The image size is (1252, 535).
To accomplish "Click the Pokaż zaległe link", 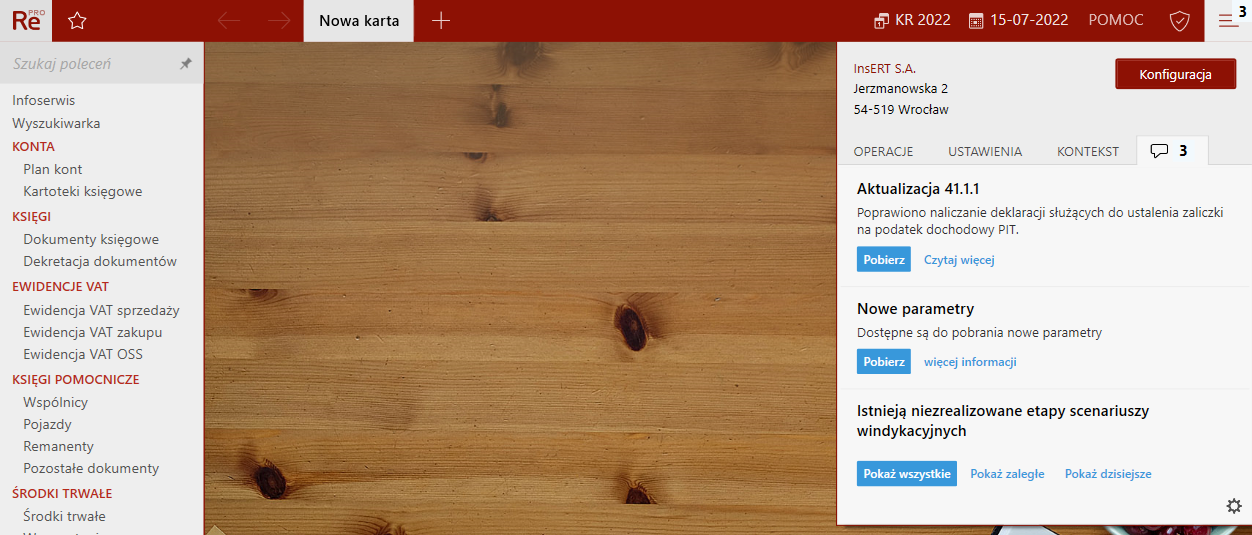I will click(1007, 474).
